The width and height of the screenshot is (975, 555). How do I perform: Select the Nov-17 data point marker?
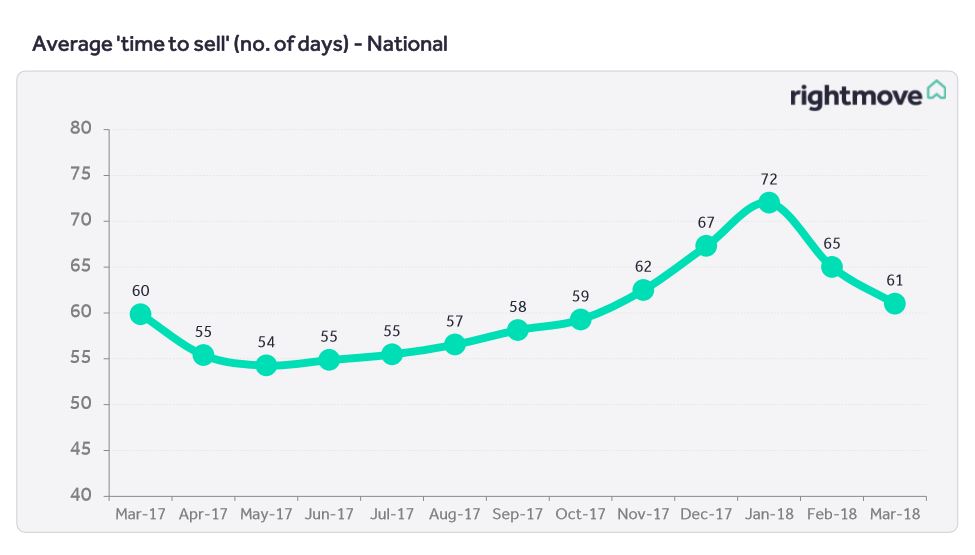click(643, 290)
